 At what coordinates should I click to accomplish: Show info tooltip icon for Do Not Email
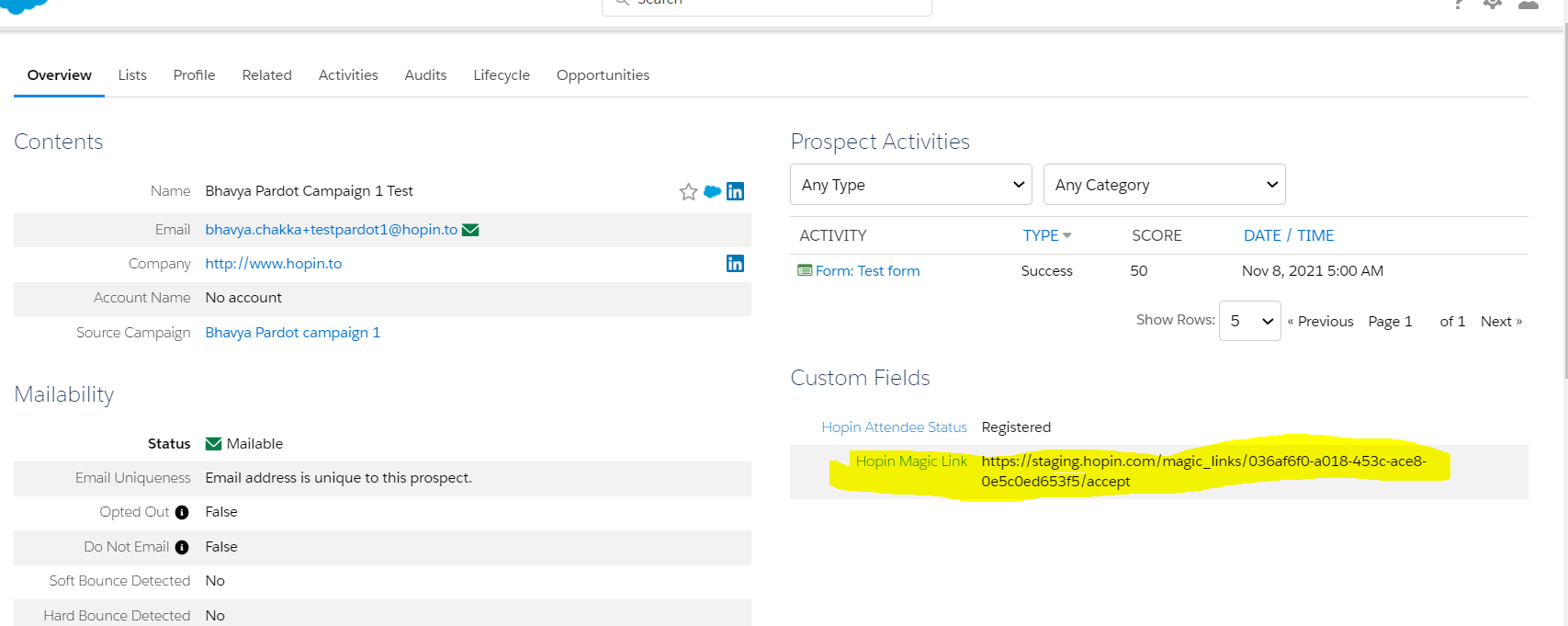coord(182,547)
